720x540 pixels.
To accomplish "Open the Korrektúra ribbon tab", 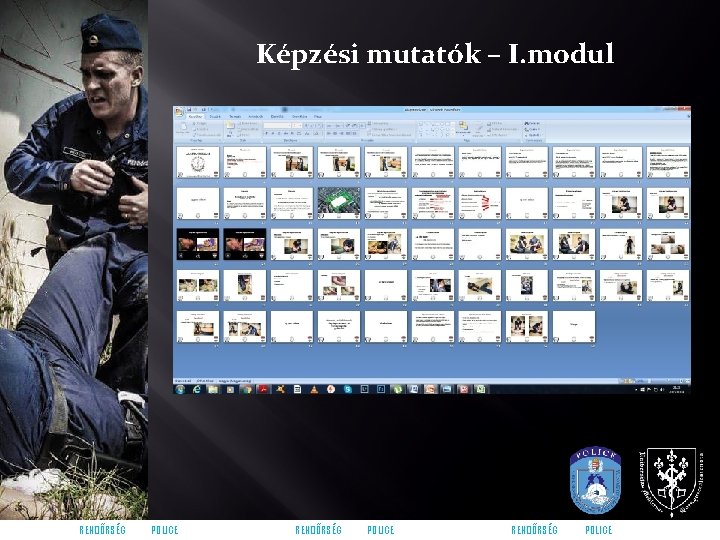I will (299, 117).
